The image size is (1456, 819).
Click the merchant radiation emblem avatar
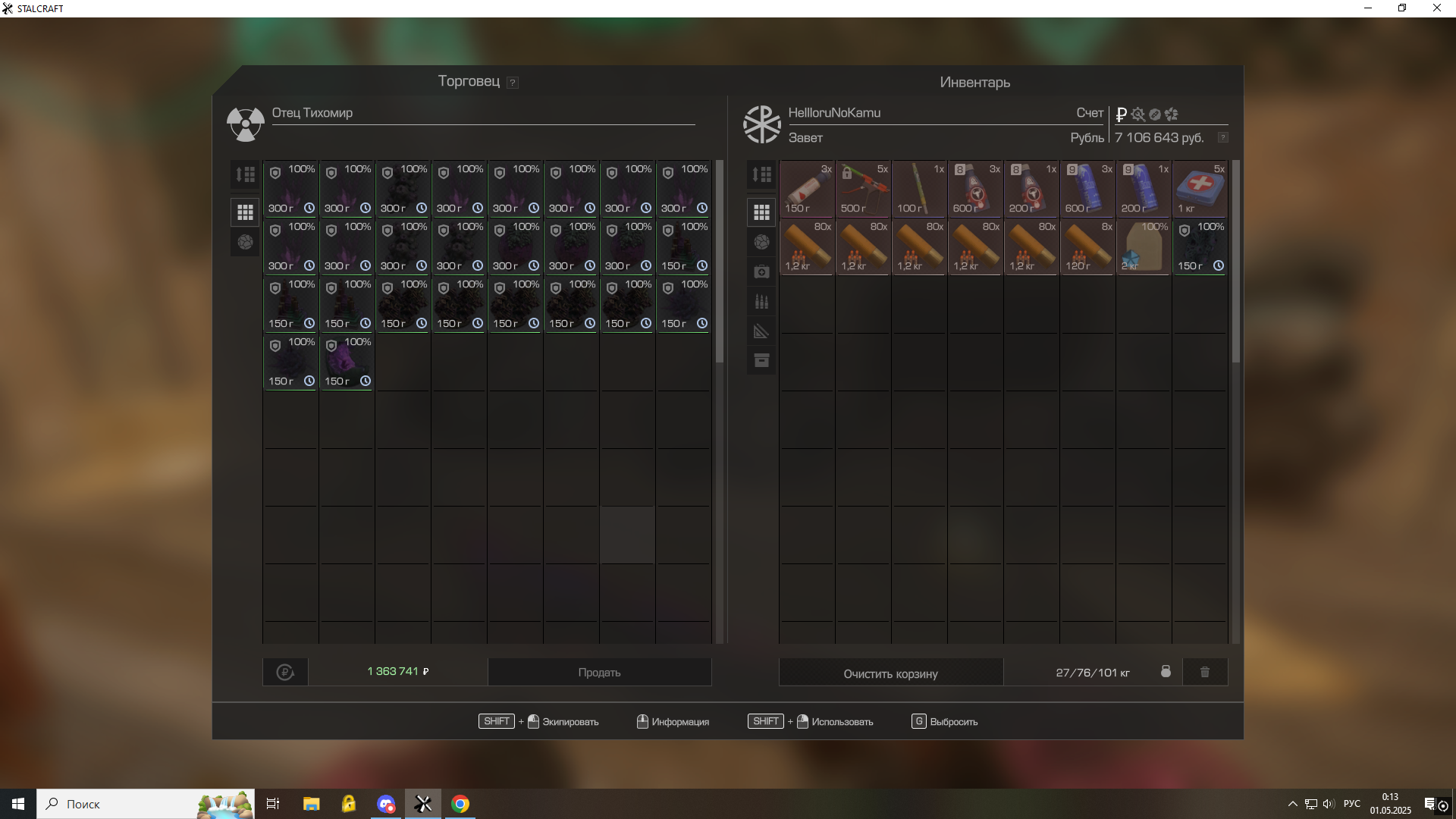coord(245,124)
